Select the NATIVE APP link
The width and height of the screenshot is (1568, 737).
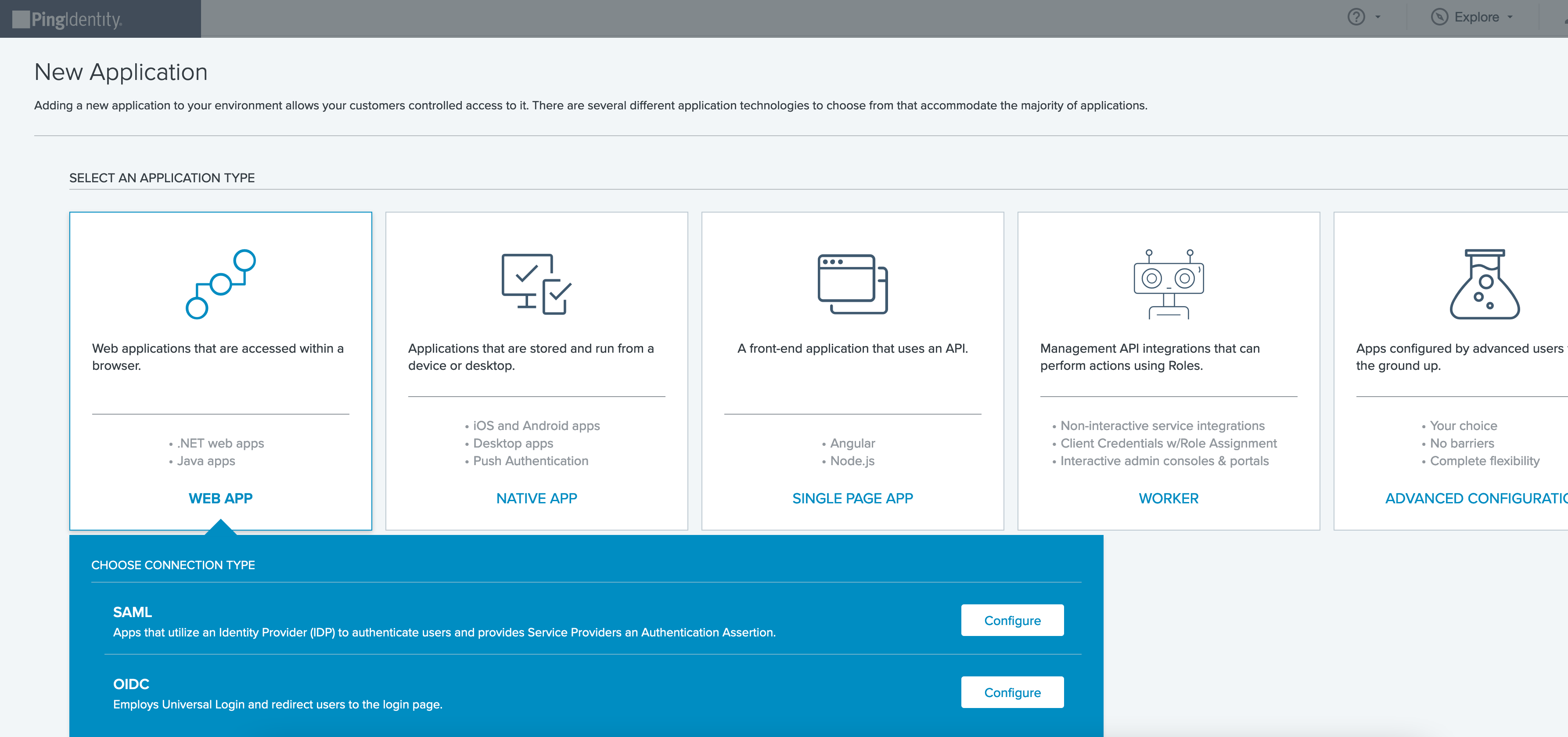coord(536,498)
